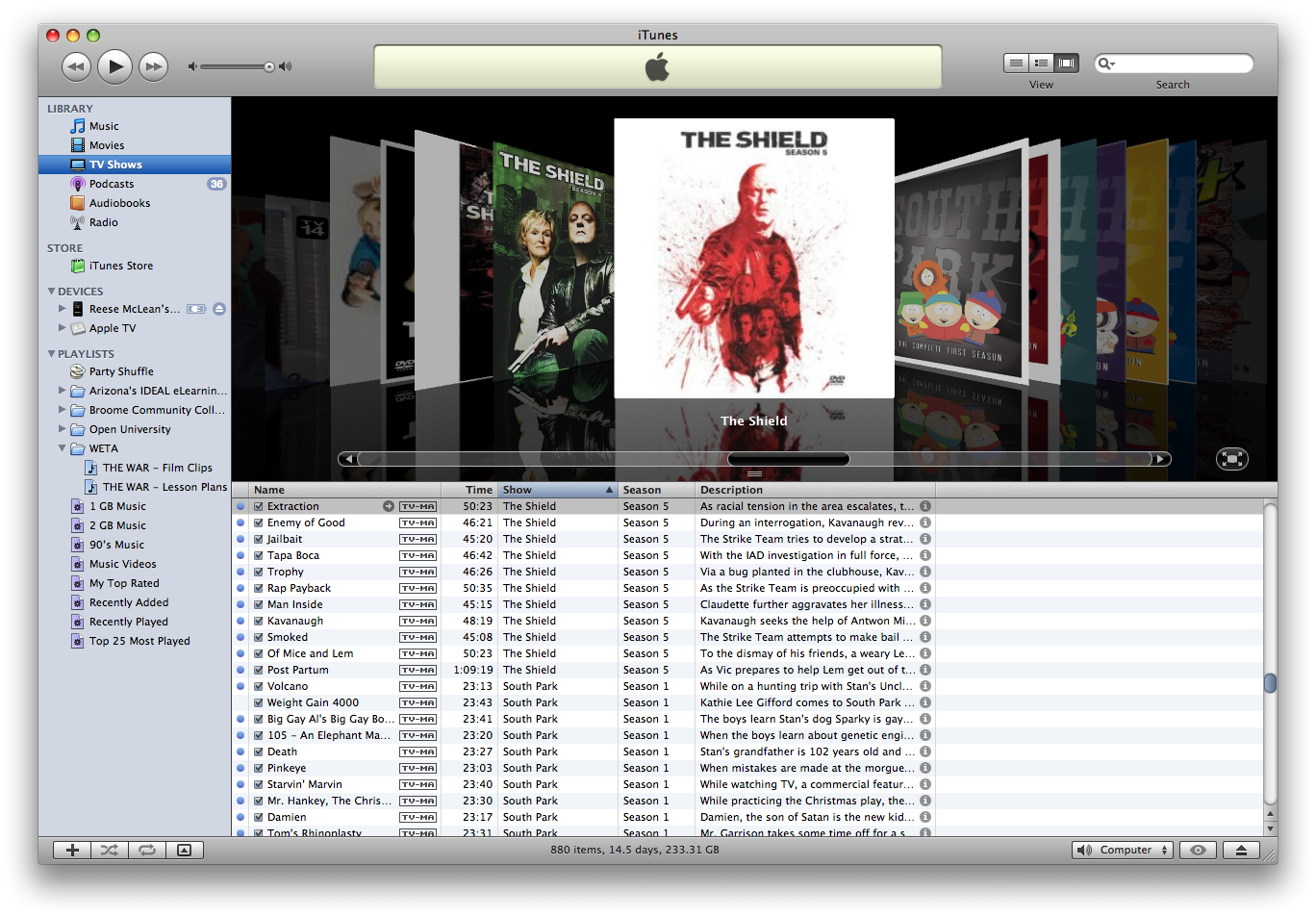Uncheck the Volcano episode checkbox
Image resolution: width=1316 pixels, height=917 pixels.
[x=258, y=686]
